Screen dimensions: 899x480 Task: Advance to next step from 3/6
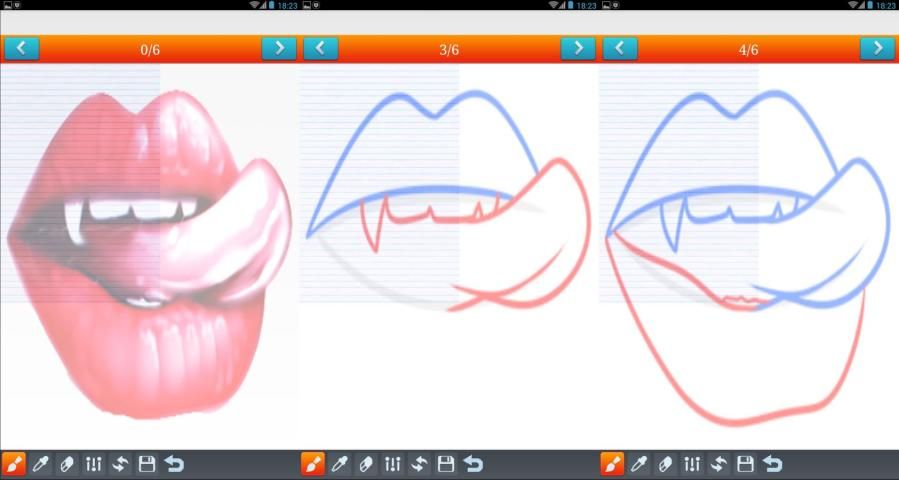pos(577,48)
